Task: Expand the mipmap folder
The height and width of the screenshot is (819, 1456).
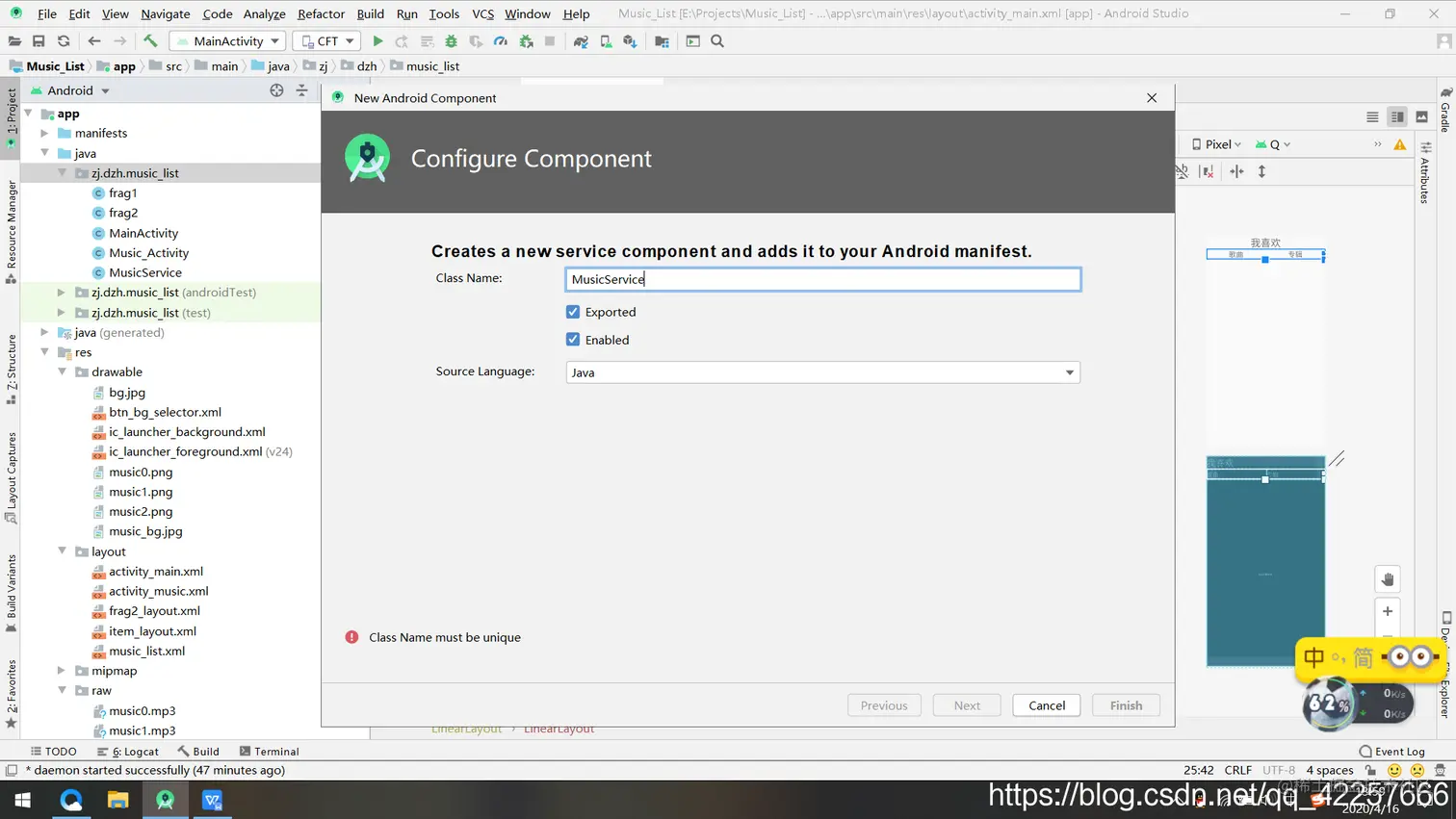Action: [x=62, y=671]
